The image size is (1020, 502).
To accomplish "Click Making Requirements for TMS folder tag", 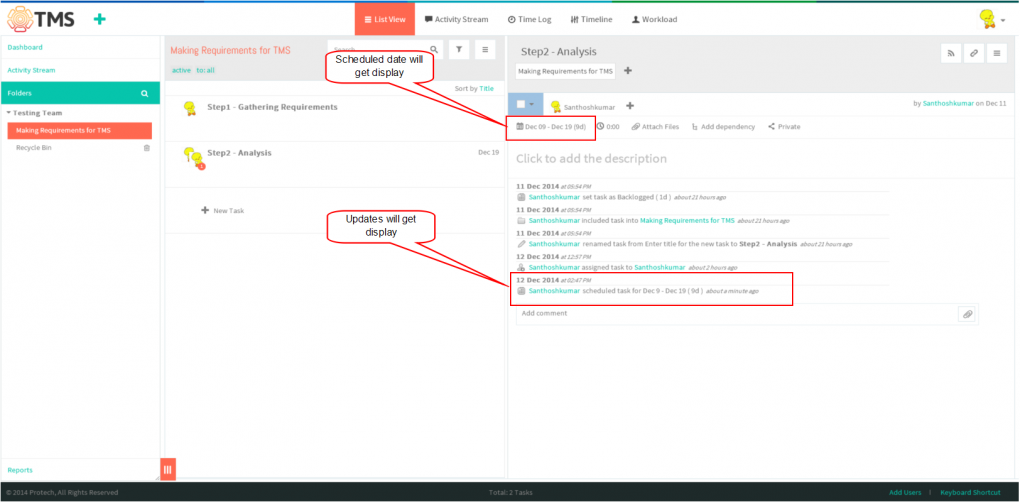I will point(565,71).
